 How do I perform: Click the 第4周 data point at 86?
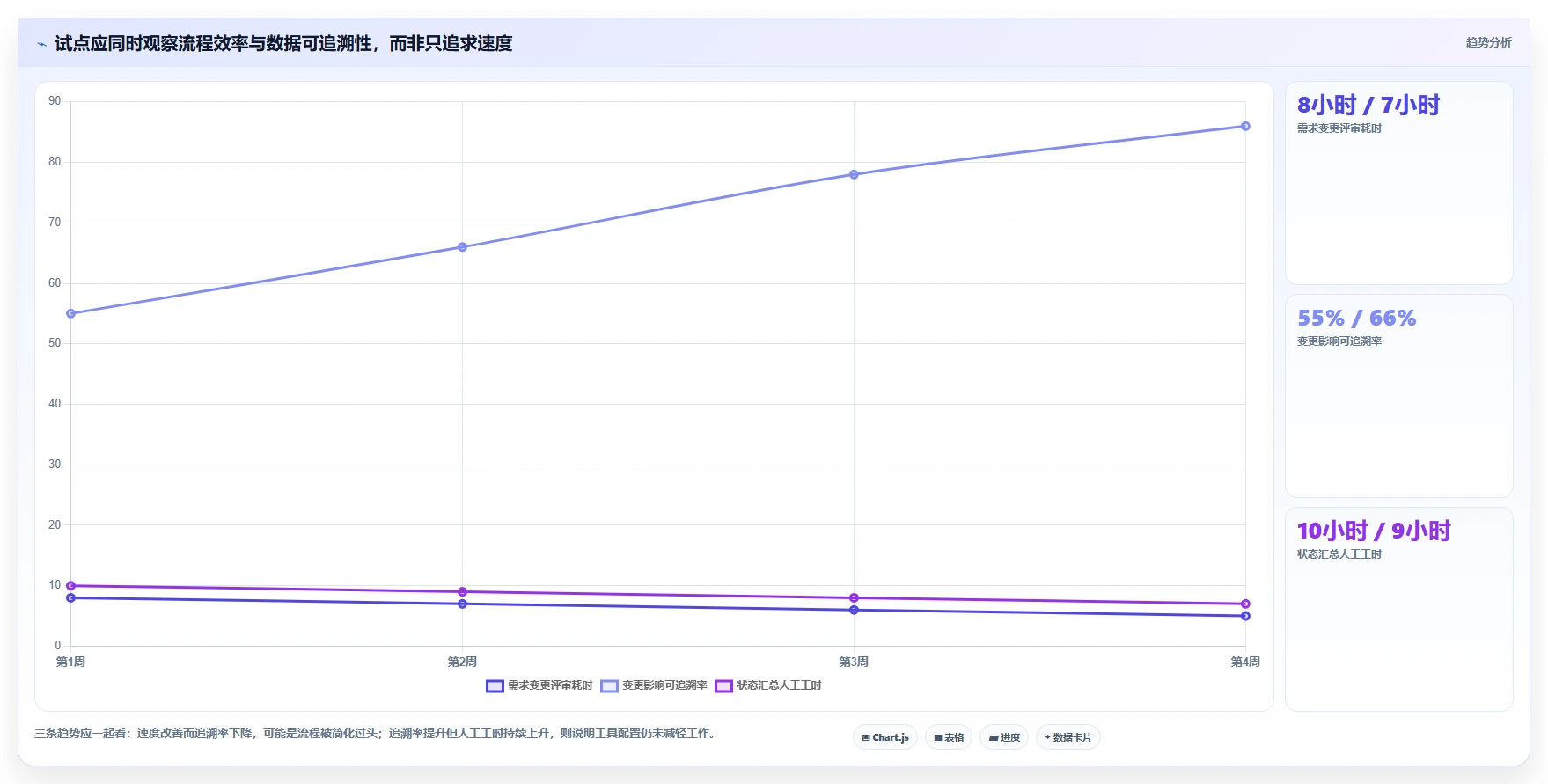click(1245, 126)
